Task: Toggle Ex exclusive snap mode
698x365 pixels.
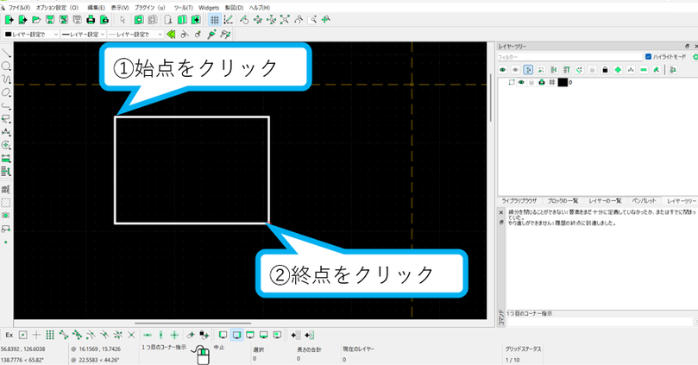Action: 9,335
